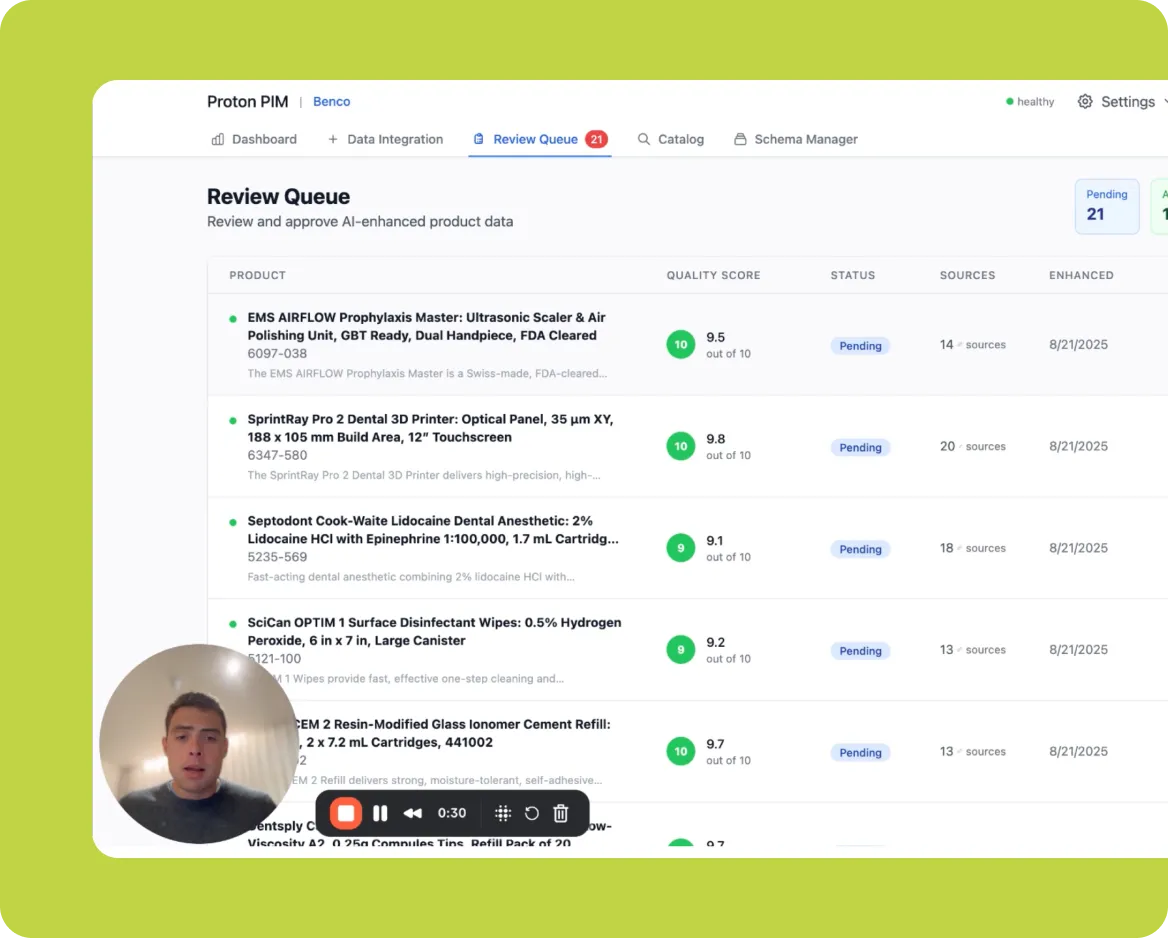Click the plus icon beside Data Integration
This screenshot has width=1168, height=938.
[333, 139]
